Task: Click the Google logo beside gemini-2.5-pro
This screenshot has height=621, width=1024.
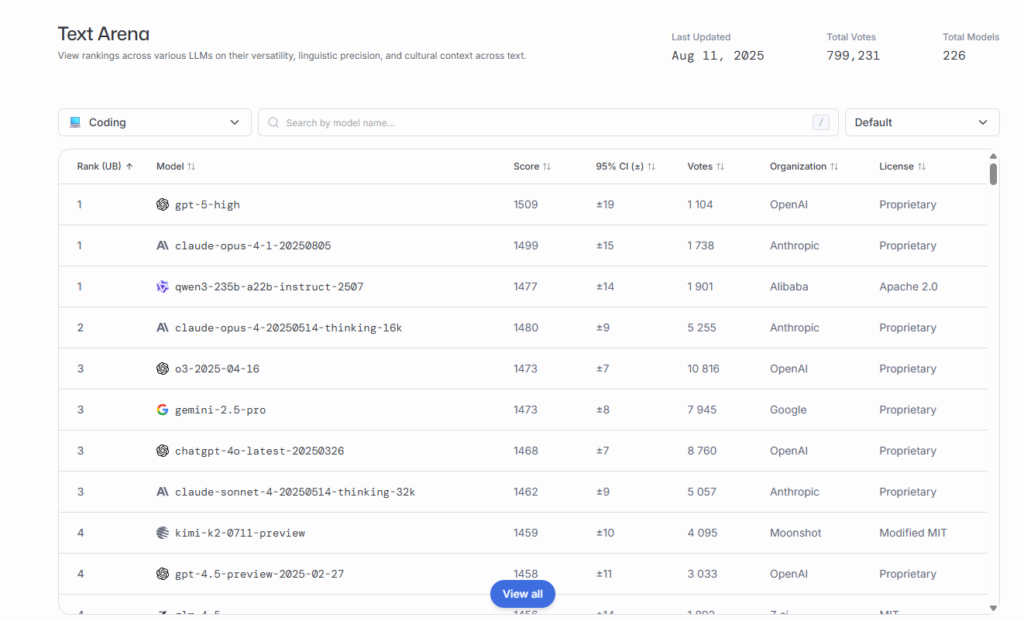Action: (x=163, y=409)
